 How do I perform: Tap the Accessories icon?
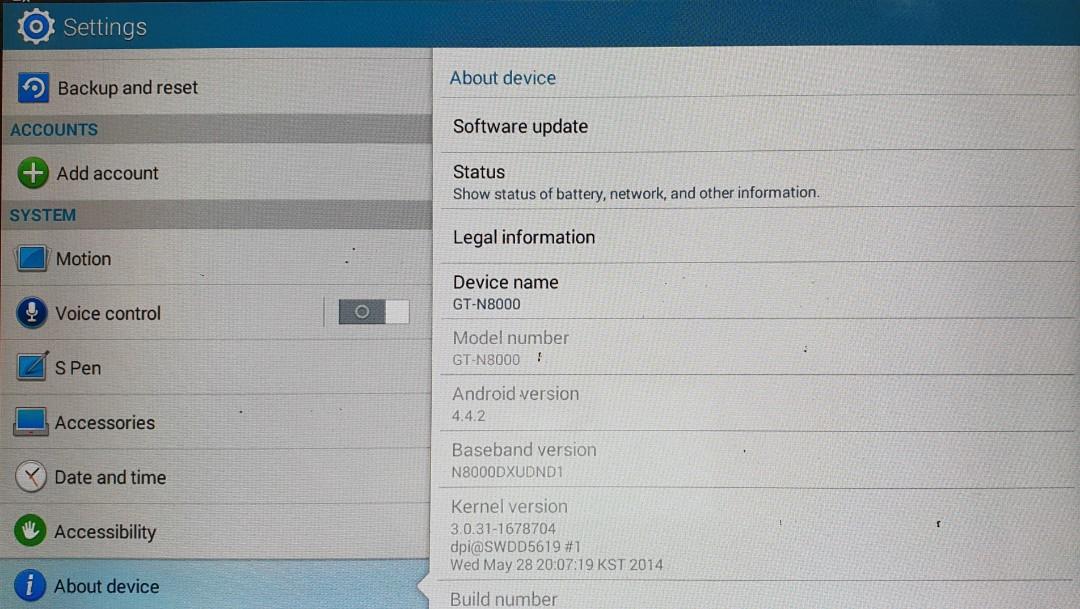[x=31, y=422]
